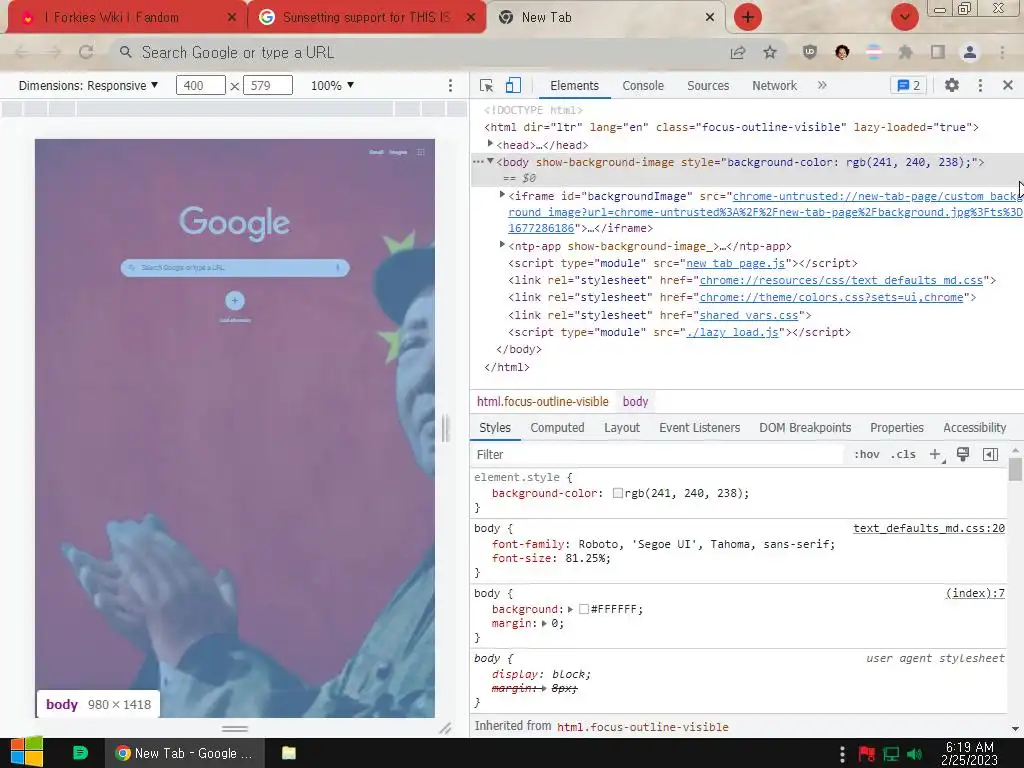Open the tab search dropdown arrow

[904, 17]
